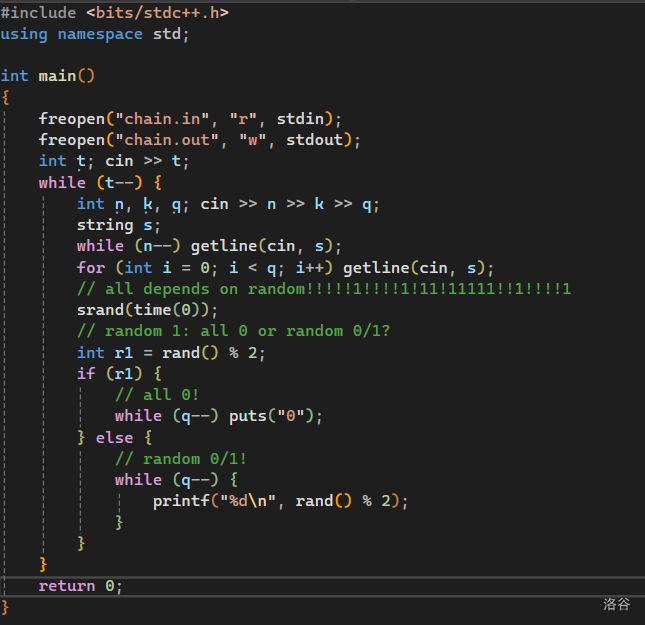Viewport: 645px width, 625px height.
Task: Click the 'while (t--)' loop header
Action: 100,183
